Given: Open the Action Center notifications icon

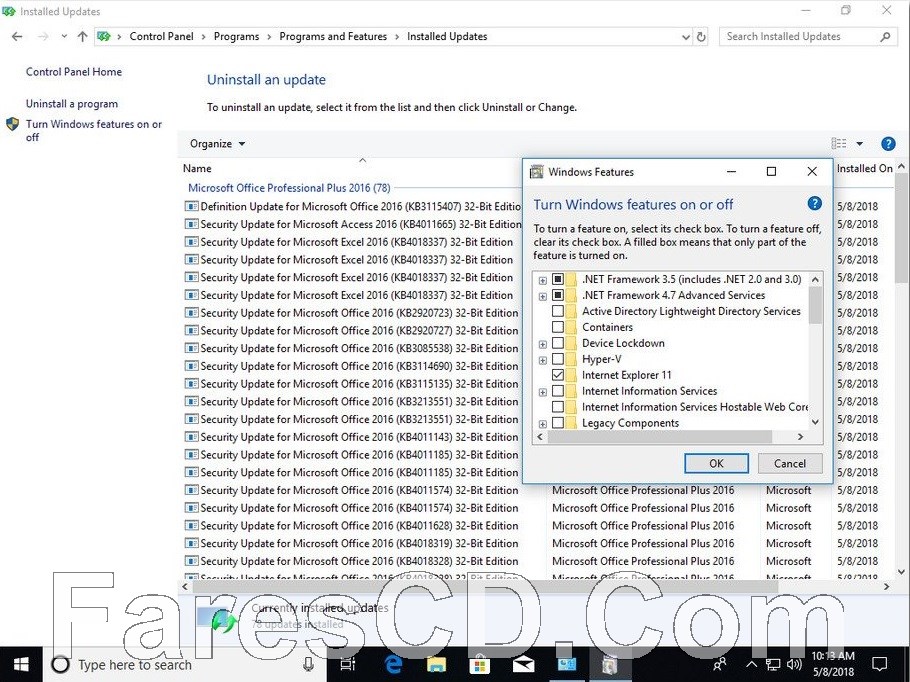Looking at the screenshot, I should (x=880, y=664).
